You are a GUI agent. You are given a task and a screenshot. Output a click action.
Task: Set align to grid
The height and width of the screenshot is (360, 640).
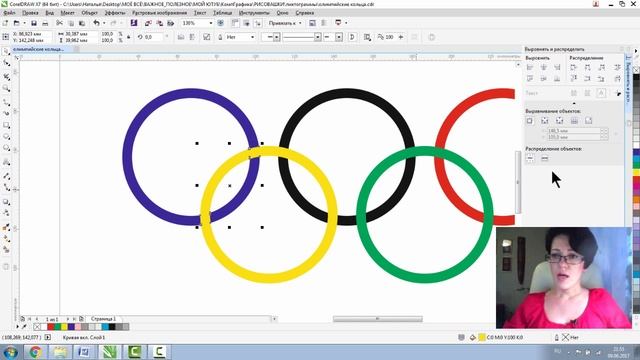pos(574,121)
